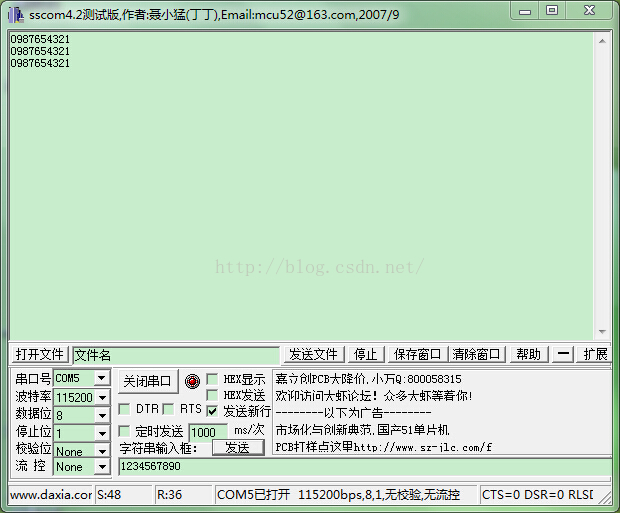
Task: Open the 波特率 115200 dropdown
Action: click(x=102, y=397)
